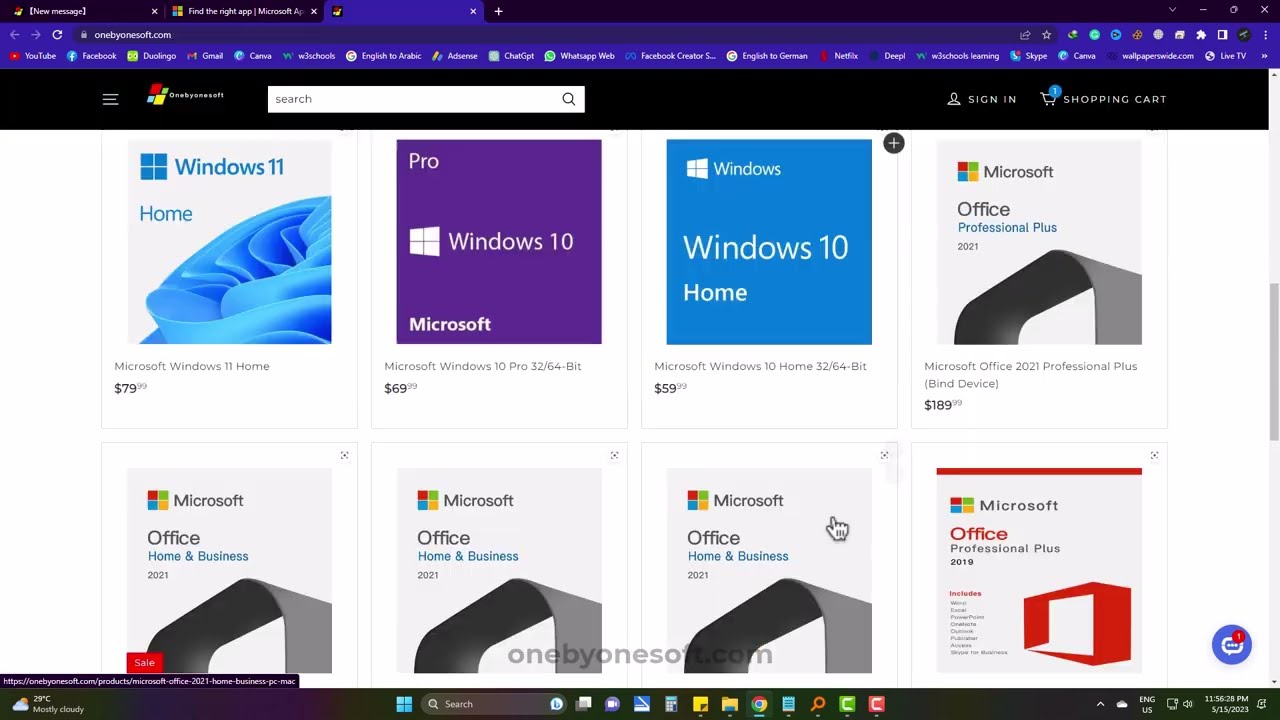The image size is (1280, 720).
Task: Quick view the Office Professional Plus 2019 card
Action: (1154, 455)
